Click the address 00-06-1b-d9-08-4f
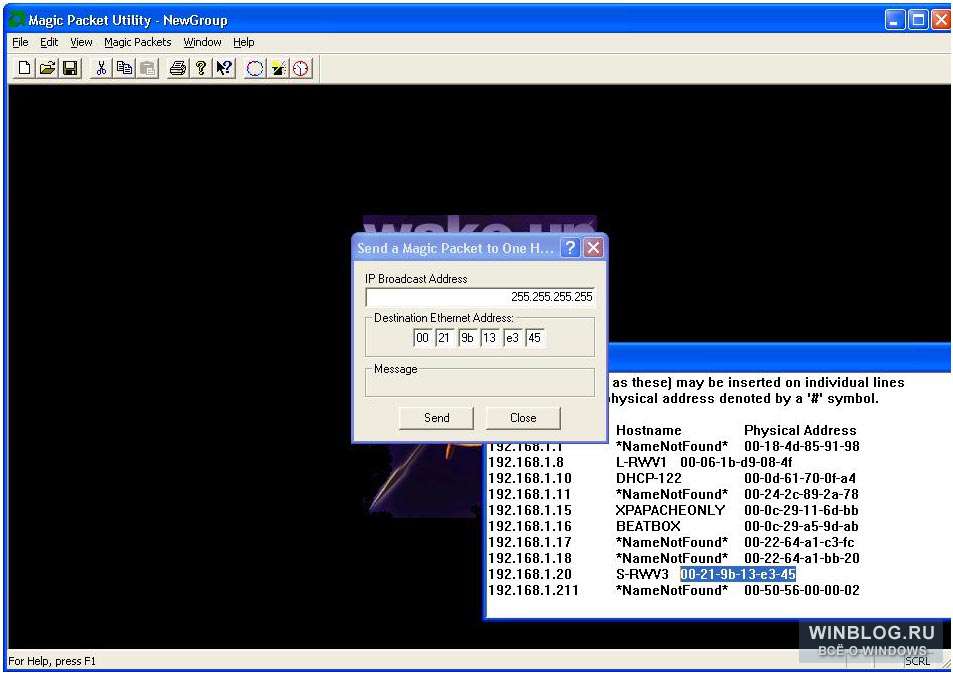Image resolution: width=953 pixels, height=674 pixels. coord(736,463)
